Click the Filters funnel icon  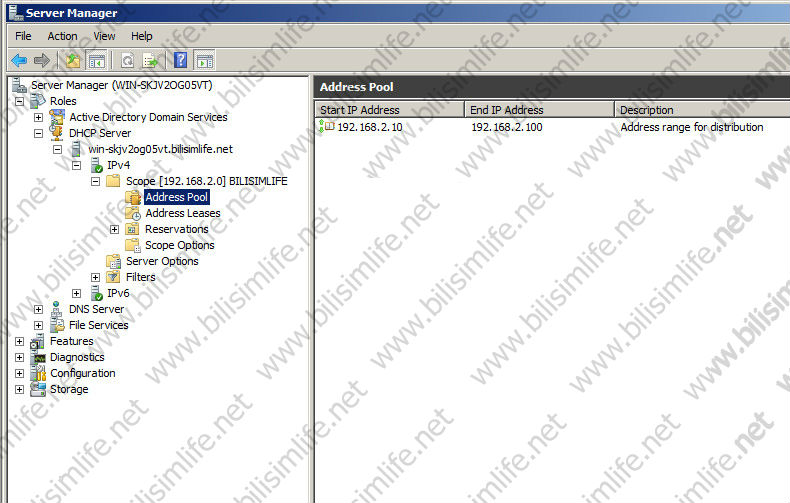pos(113,277)
